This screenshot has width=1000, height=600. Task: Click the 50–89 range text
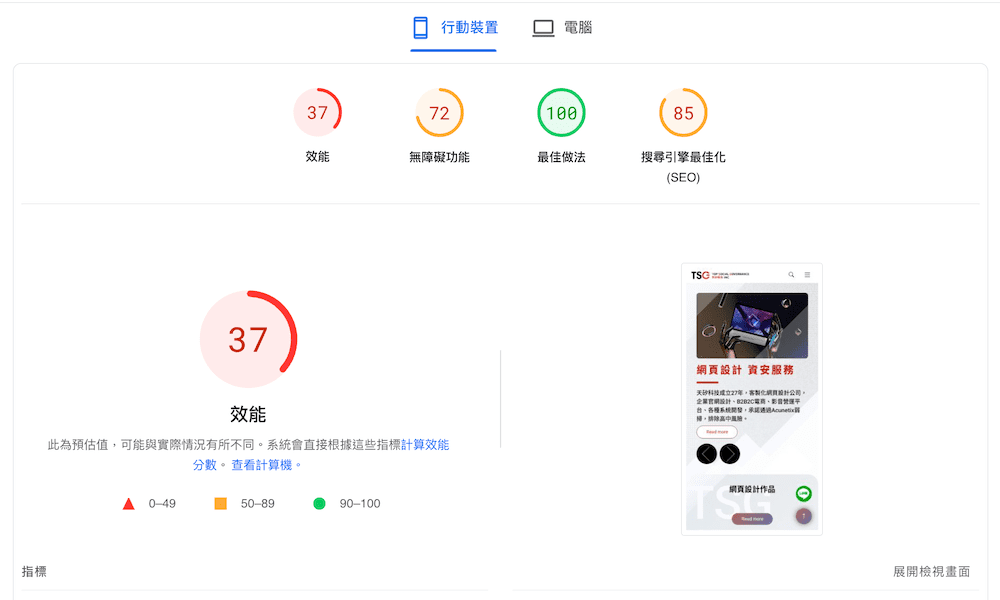258,504
